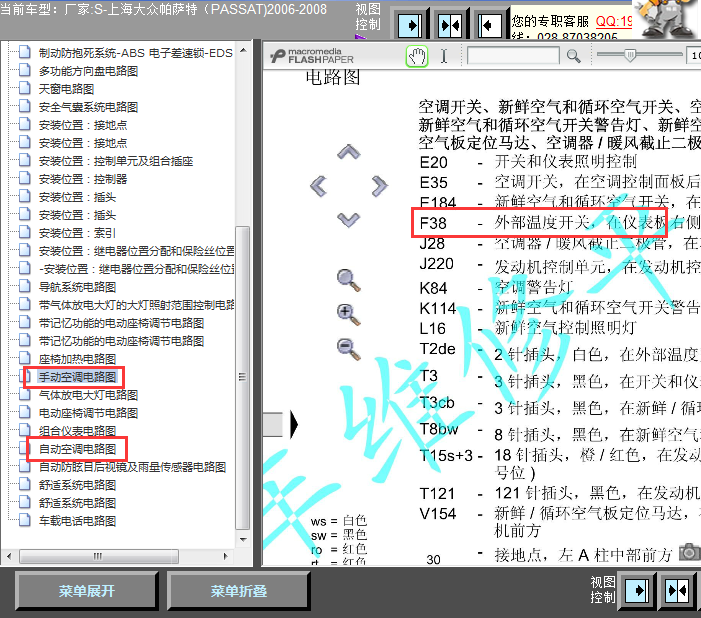Viewport: 701px width, 618px height.
Task: Open 安装位置：控制器 in the tree
Action: (x=83, y=179)
